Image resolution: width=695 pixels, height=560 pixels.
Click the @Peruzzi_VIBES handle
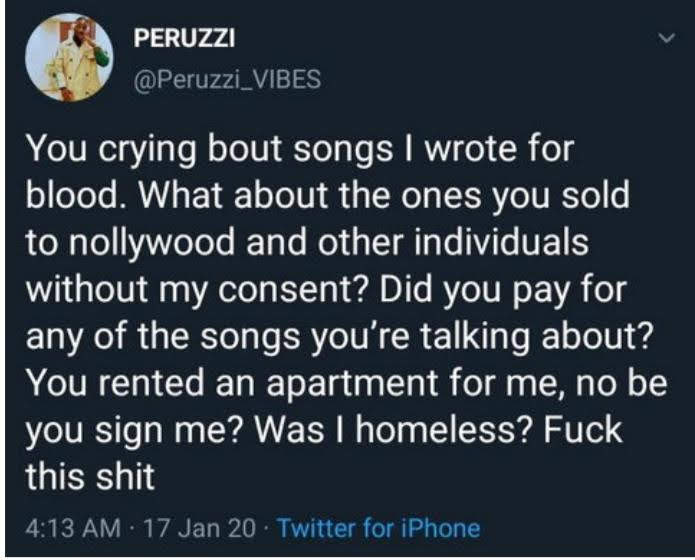tap(227, 80)
